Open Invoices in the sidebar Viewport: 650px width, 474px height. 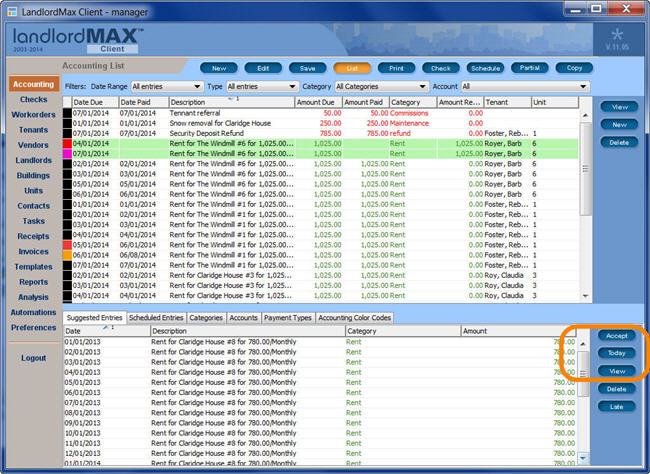34,251
